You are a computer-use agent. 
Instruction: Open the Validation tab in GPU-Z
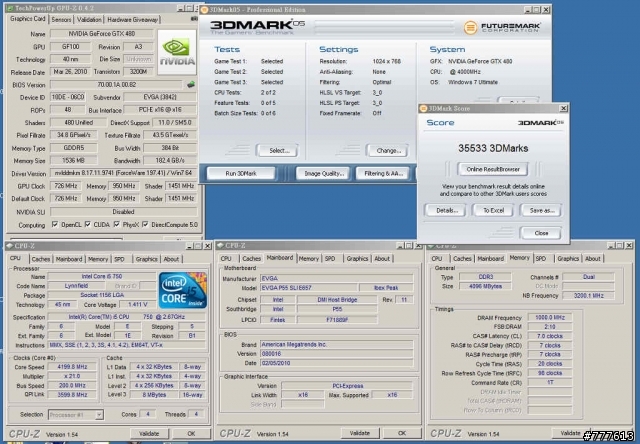coord(89,20)
